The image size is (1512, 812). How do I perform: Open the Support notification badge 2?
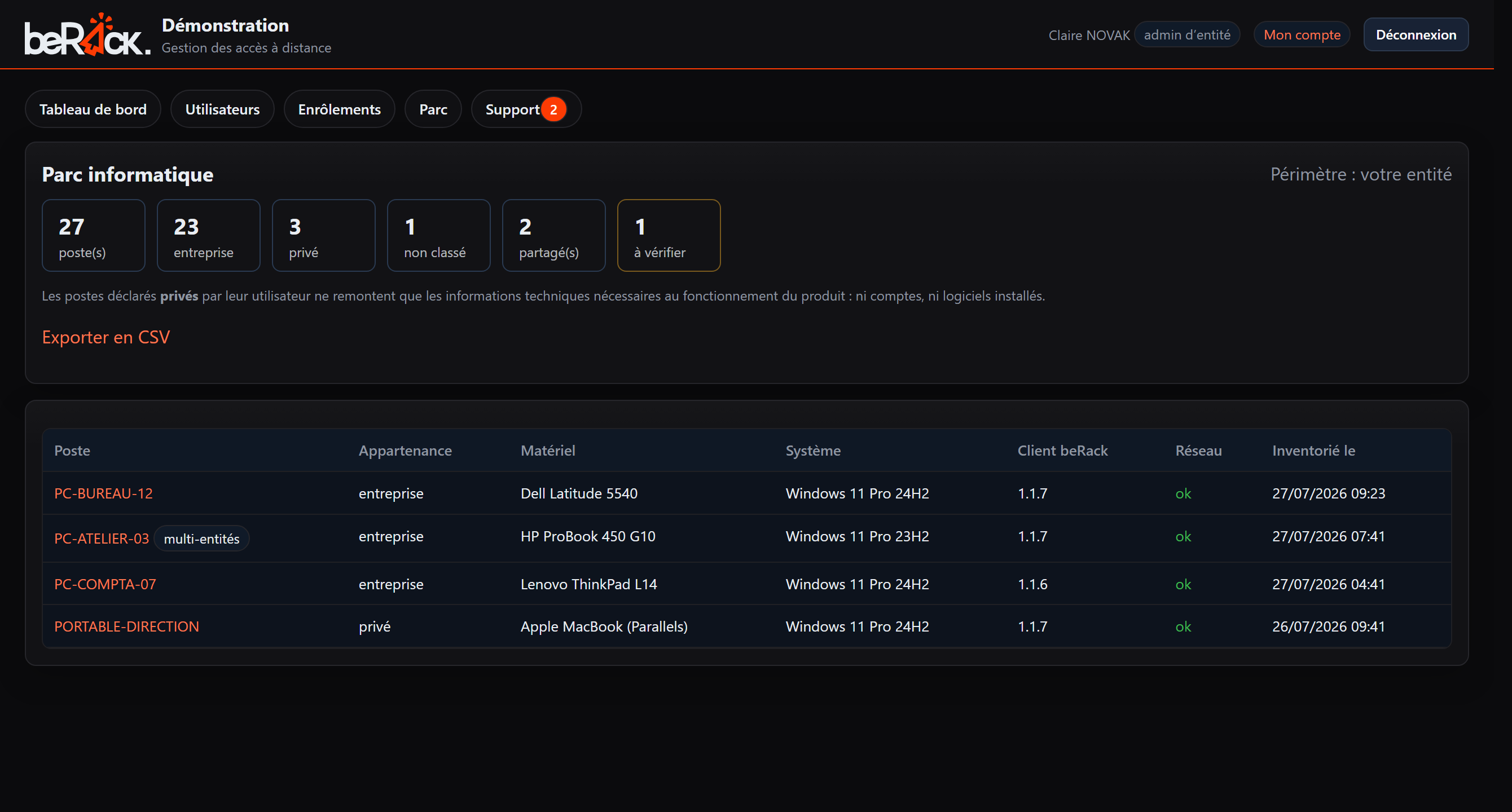click(x=553, y=109)
